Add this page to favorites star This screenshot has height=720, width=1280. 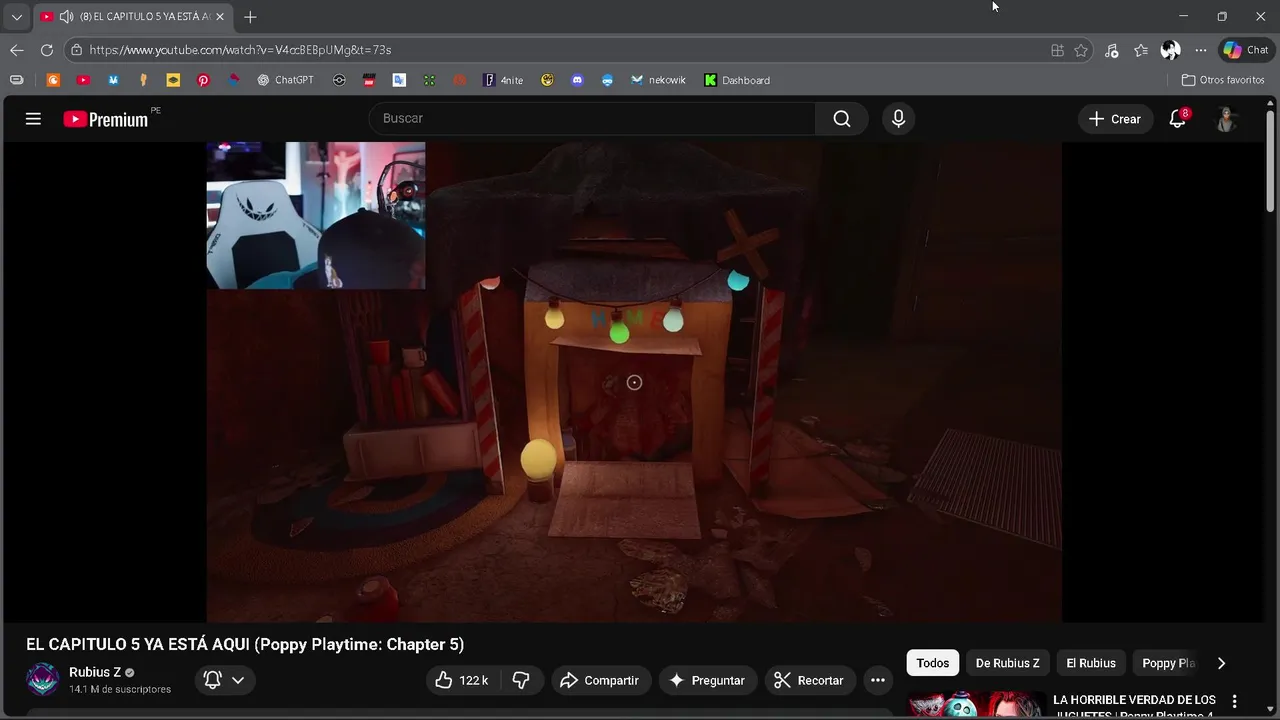pyautogui.click(x=1081, y=50)
